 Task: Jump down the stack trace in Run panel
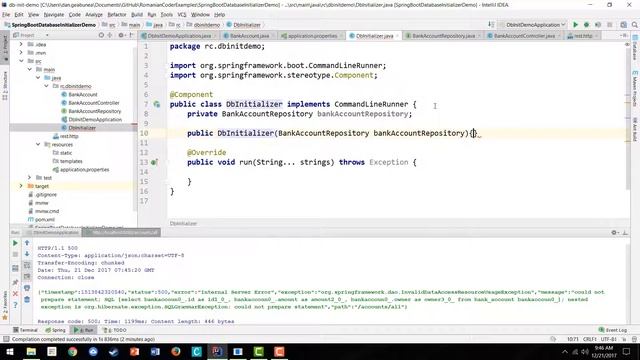pos(27,254)
